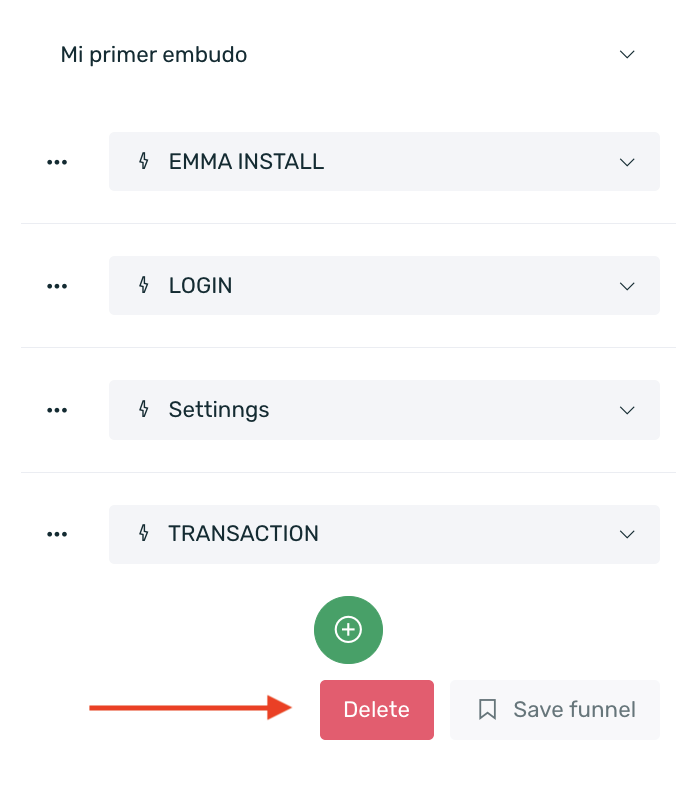The image size is (700, 812).
Task: Open three-dot menu for LOGIN step
Action: point(57,286)
